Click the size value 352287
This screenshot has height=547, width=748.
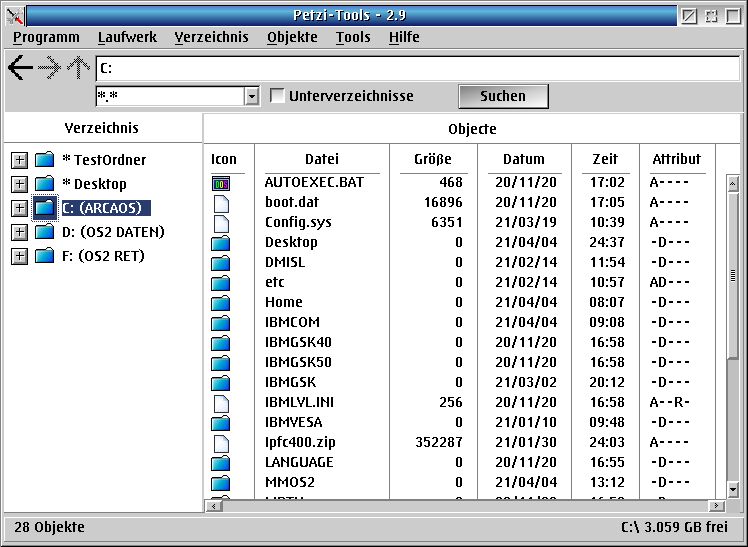[439, 443]
